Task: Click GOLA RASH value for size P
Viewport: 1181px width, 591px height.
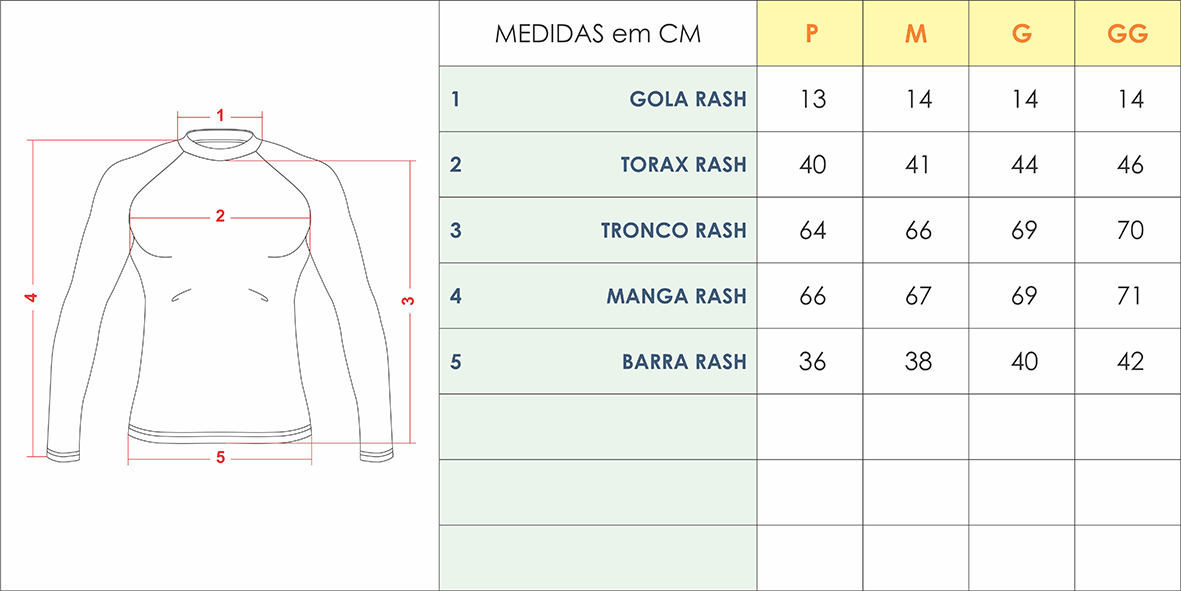Action: click(x=813, y=99)
